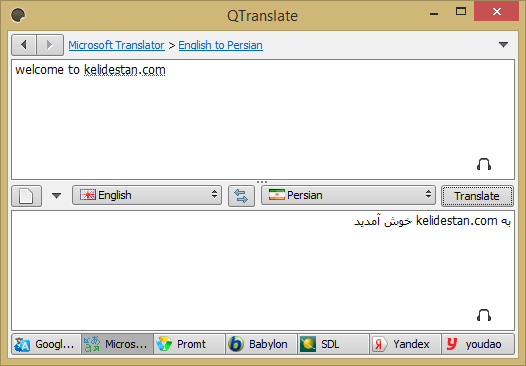Open the Persian target language dropdown
Image resolution: width=526 pixels, height=366 pixels.
pos(348,195)
